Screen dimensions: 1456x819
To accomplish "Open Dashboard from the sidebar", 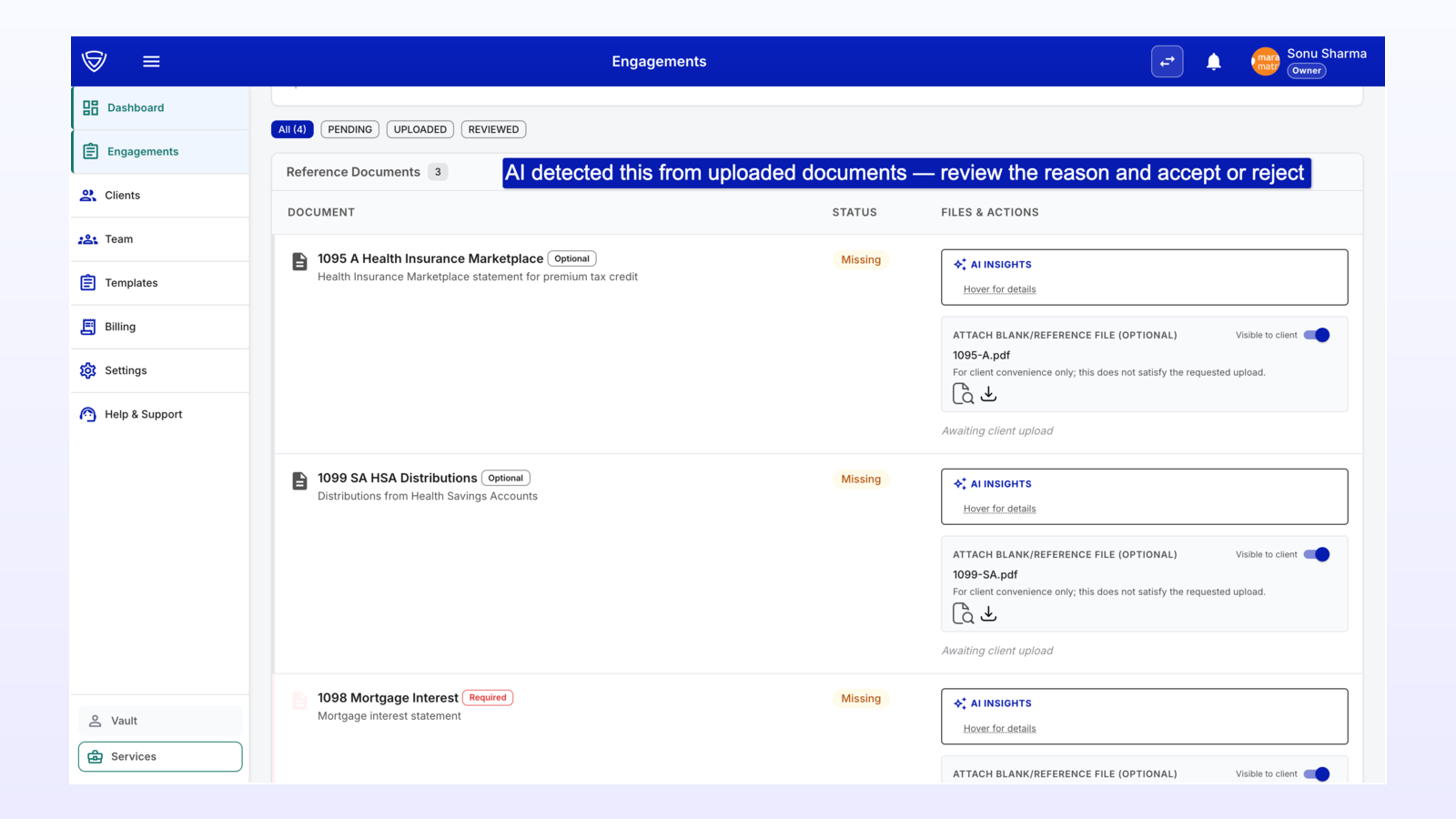I will click(x=160, y=107).
